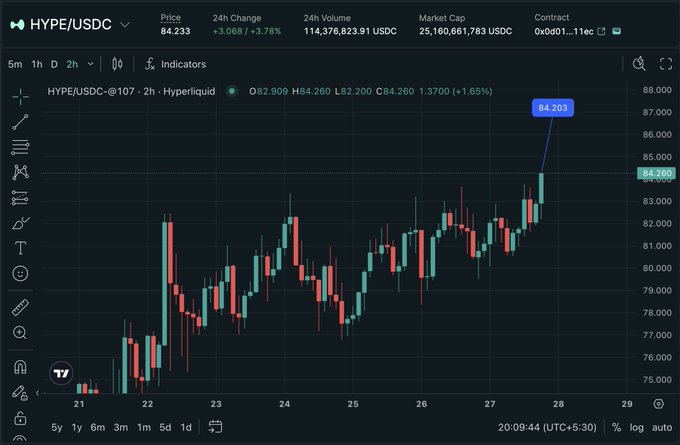The width and height of the screenshot is (680, 445).
Task: Click the green market status dot
Action: pos(232,91)
